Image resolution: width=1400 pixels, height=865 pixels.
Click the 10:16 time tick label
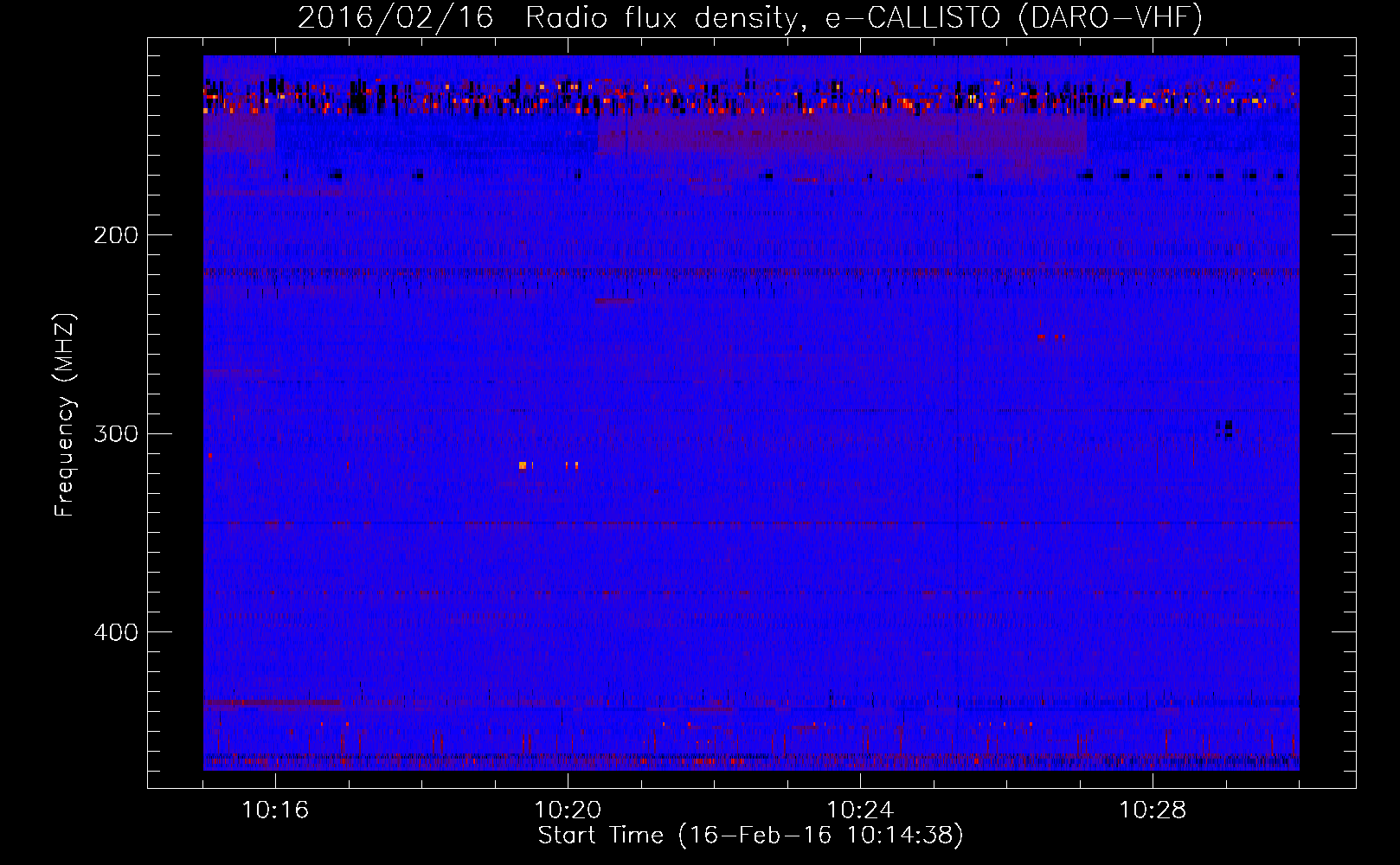tap(275, 811)
